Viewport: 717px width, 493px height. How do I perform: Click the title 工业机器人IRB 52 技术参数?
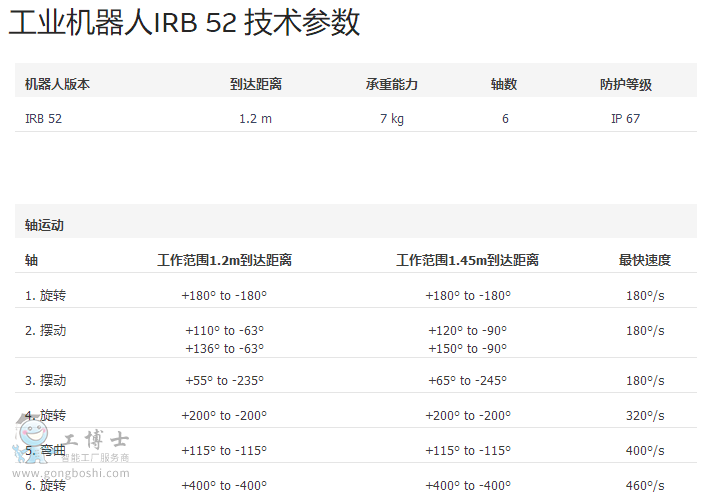184,22
